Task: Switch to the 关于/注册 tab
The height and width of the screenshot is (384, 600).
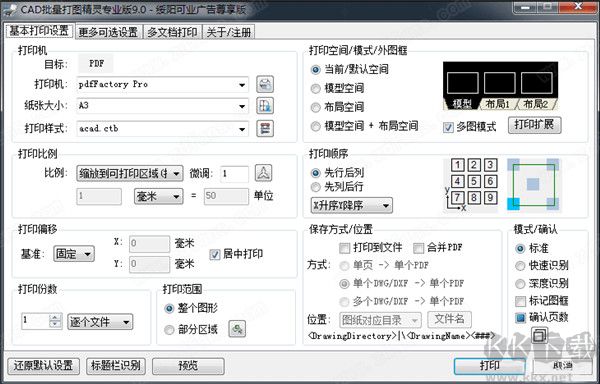Action: point(228,32)
